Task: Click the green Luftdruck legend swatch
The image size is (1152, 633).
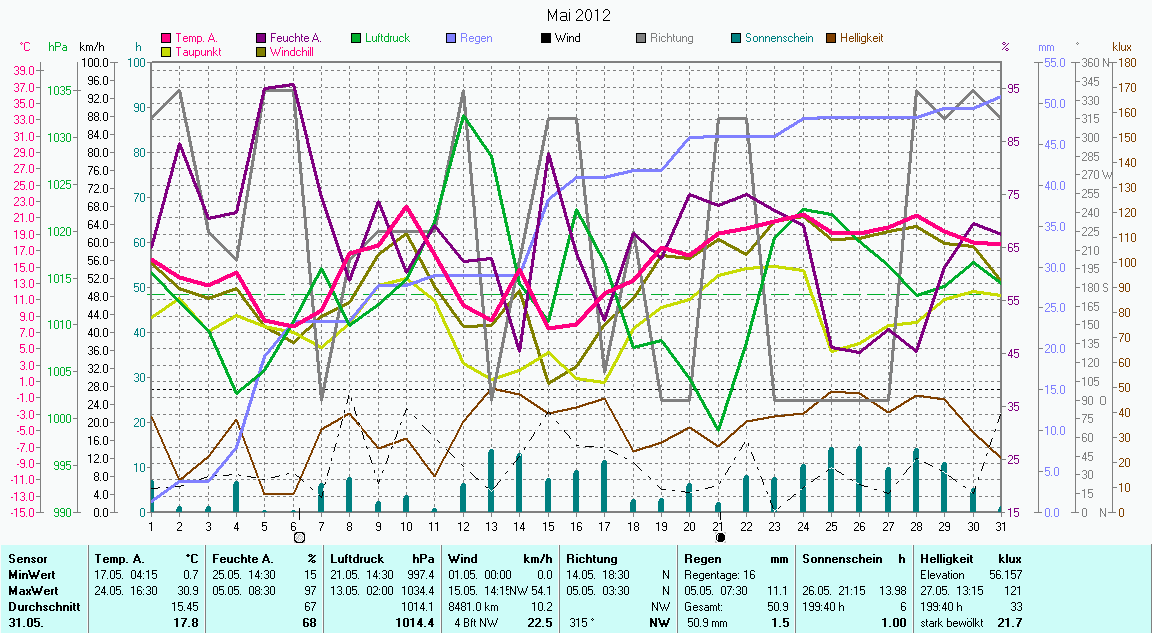Action: click(x=357, y=38)
